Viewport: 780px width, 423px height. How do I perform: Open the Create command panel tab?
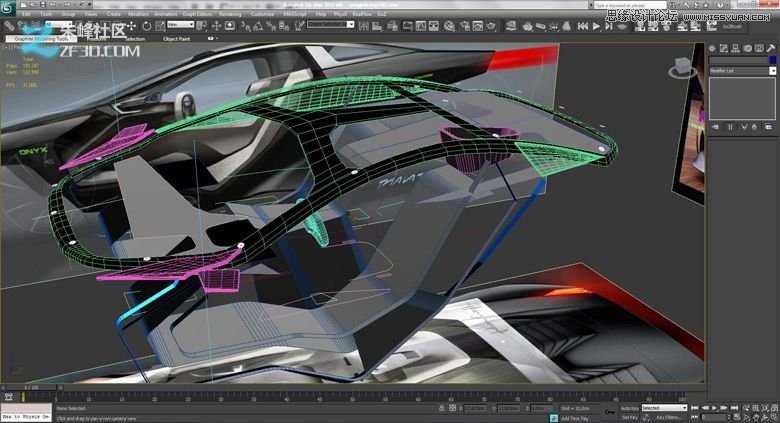click(712, 46)
